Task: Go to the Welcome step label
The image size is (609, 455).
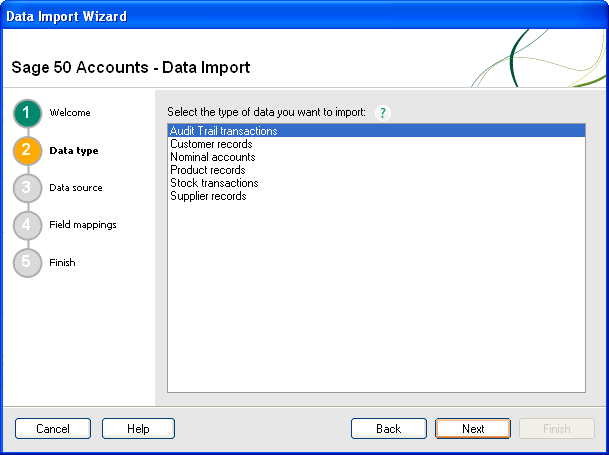Action: (x=70, y=113)
